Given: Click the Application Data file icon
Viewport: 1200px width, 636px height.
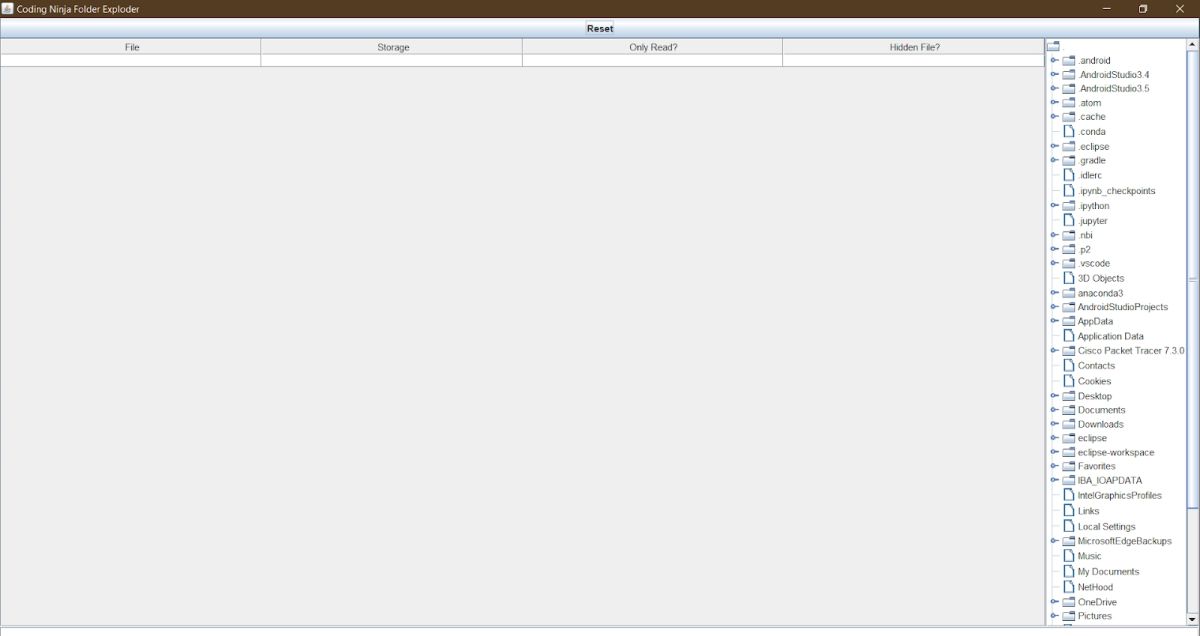Looking at the screenshot, I should [x=1069, y=336].
